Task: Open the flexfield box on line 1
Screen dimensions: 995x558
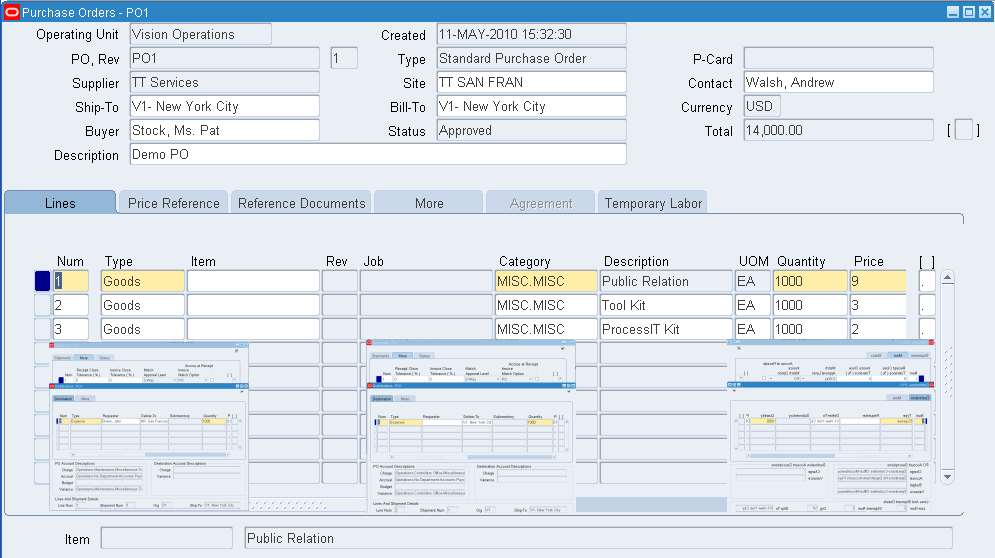Action: tap(926, 282)
